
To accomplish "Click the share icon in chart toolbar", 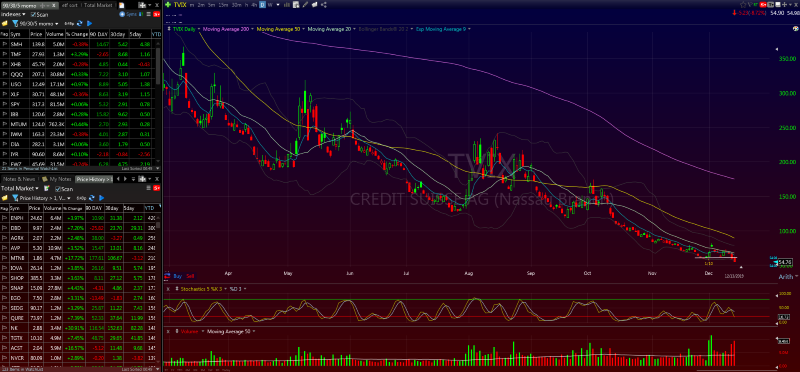I will pyautogui.click(x=323, y=5).
